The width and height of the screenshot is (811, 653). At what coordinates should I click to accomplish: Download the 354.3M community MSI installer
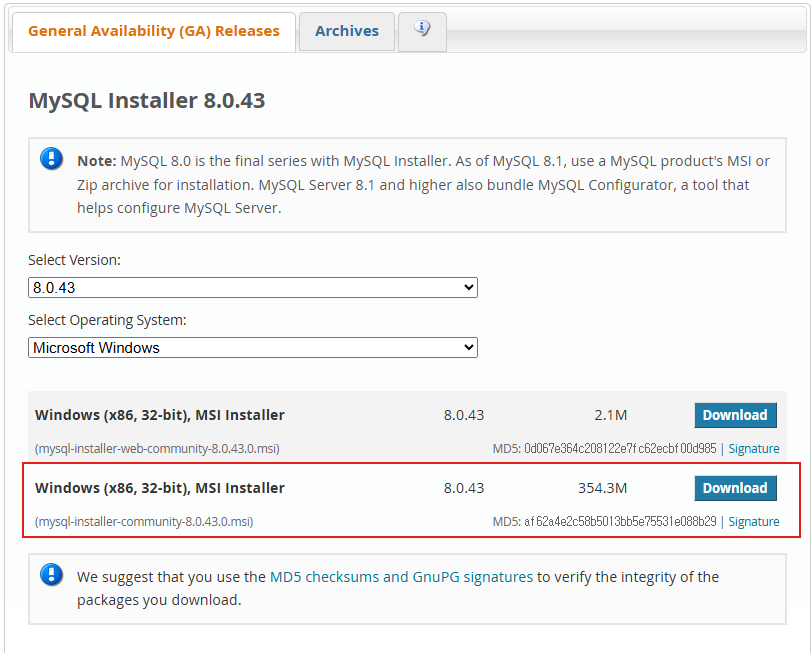coord(735,488)
